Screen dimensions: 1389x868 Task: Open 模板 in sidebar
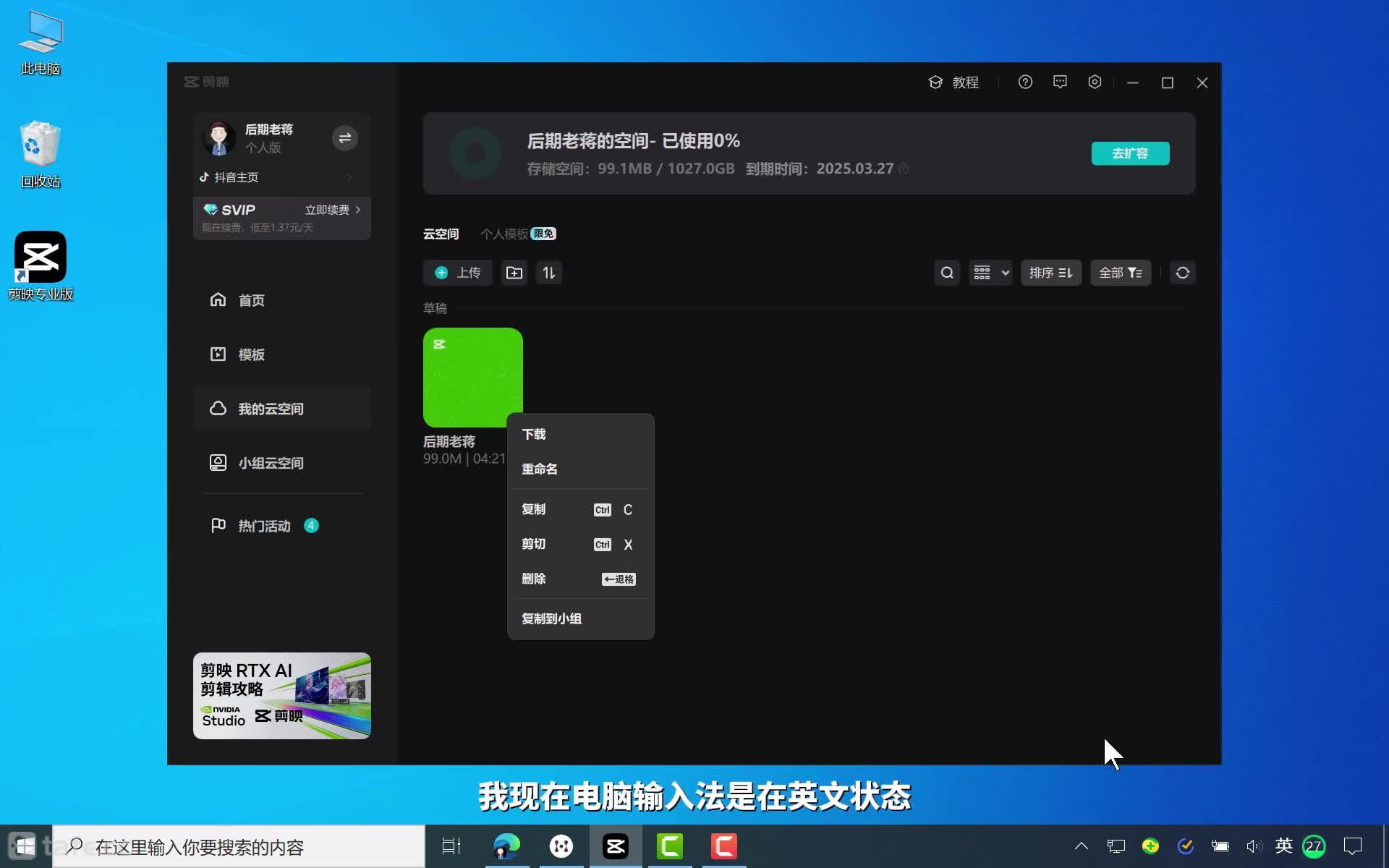pos(281,354)
